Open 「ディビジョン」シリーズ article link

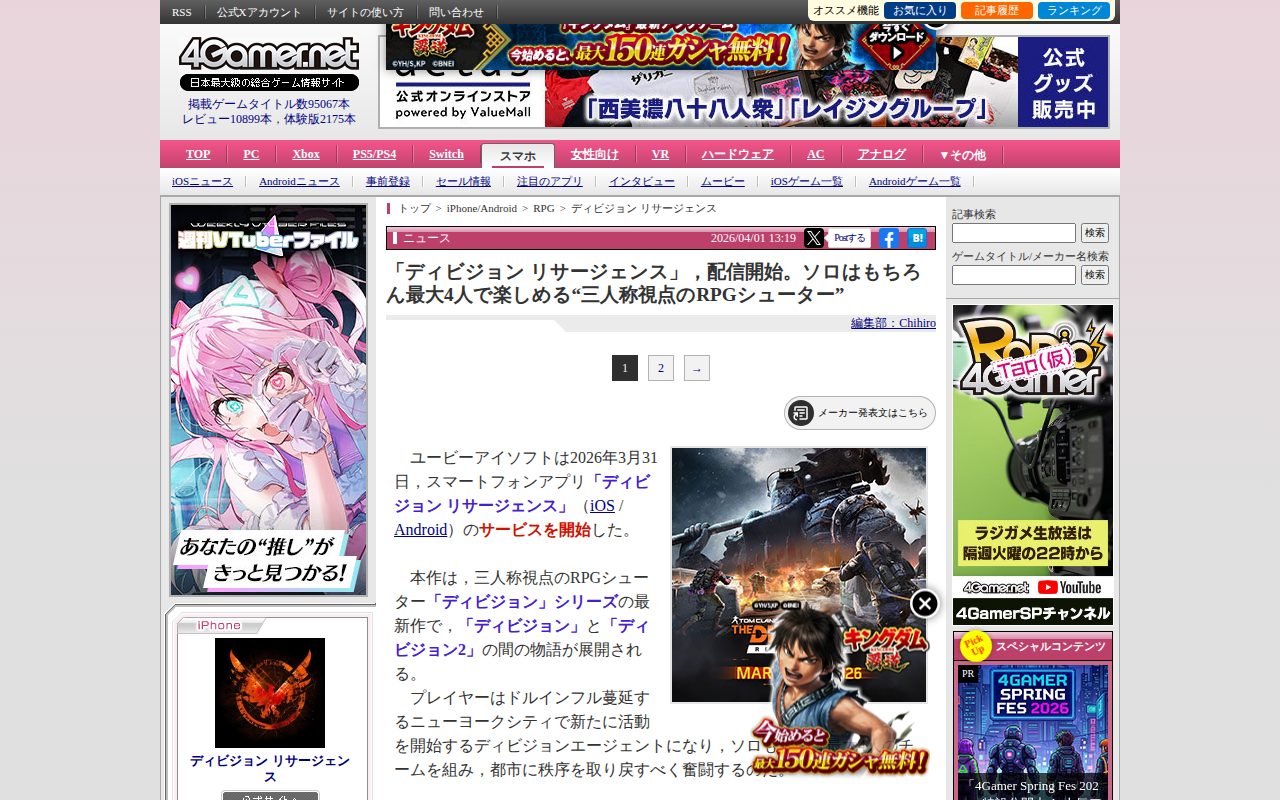click(x=522, y=602)
